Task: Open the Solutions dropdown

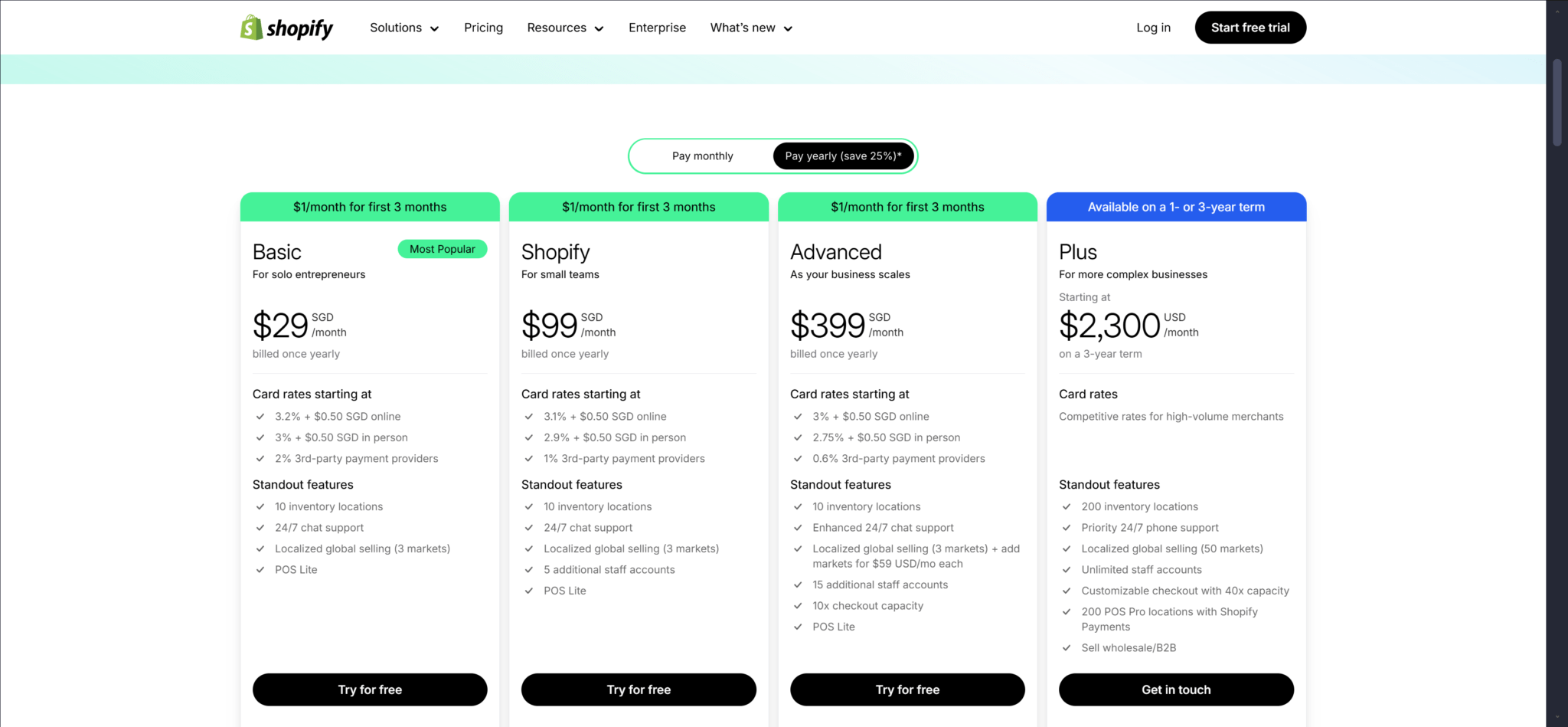Action: pos(403,28)
